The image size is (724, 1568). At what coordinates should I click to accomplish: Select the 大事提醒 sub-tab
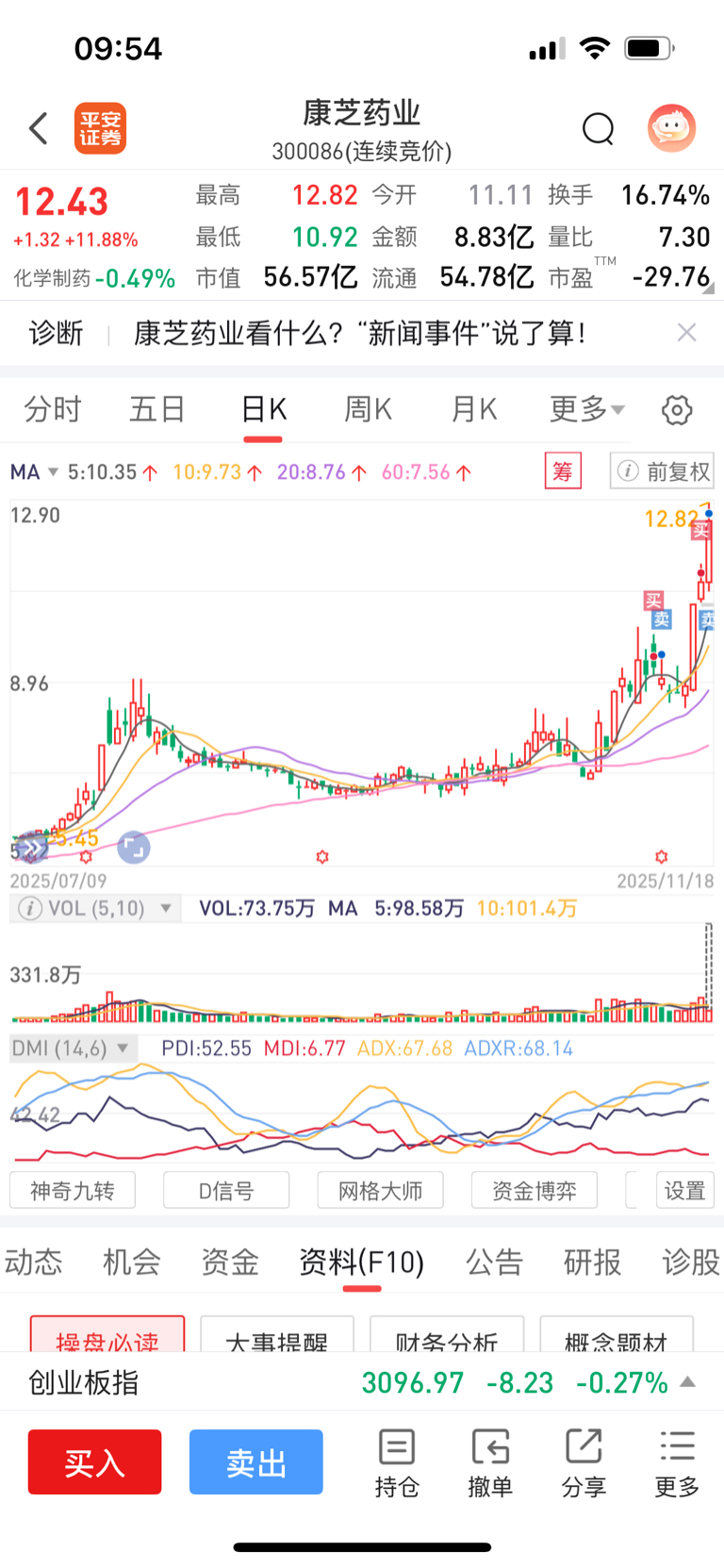click(277, 1334)
